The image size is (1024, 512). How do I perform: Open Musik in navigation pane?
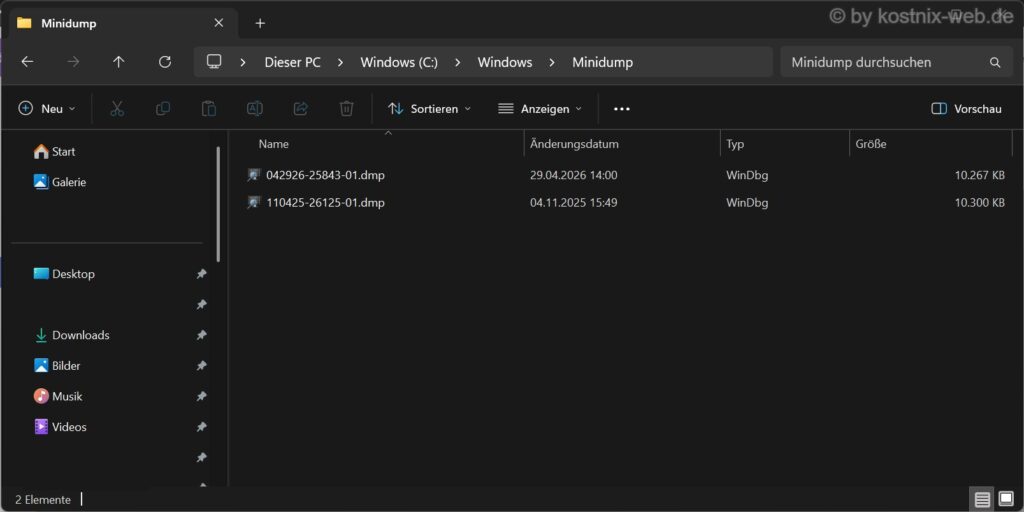pos(58,396)
